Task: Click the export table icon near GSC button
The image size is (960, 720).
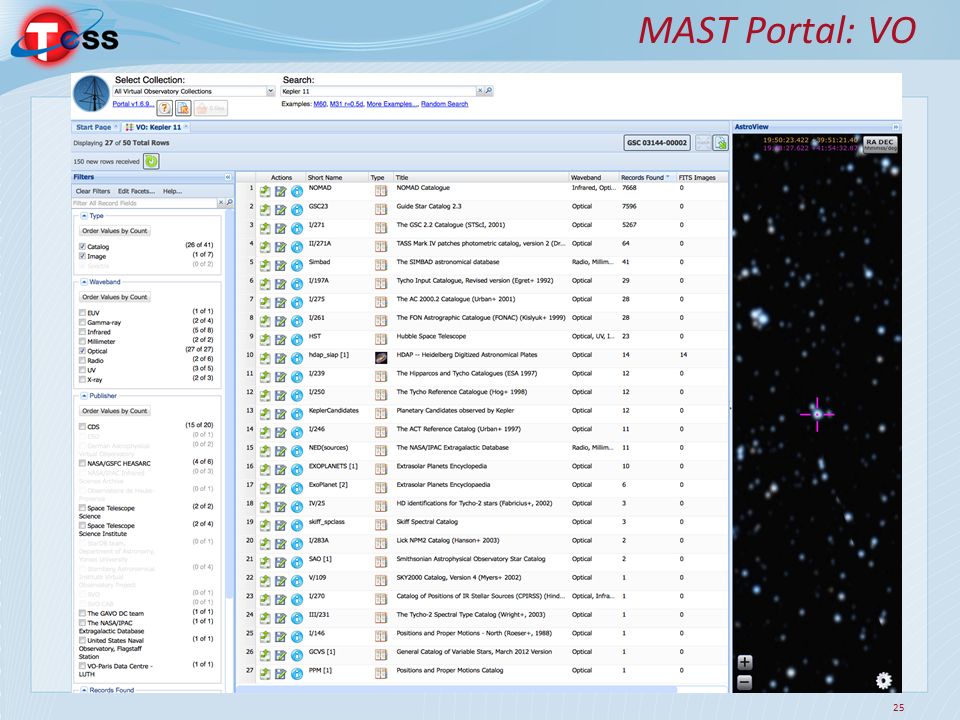Action: (721, 143)
